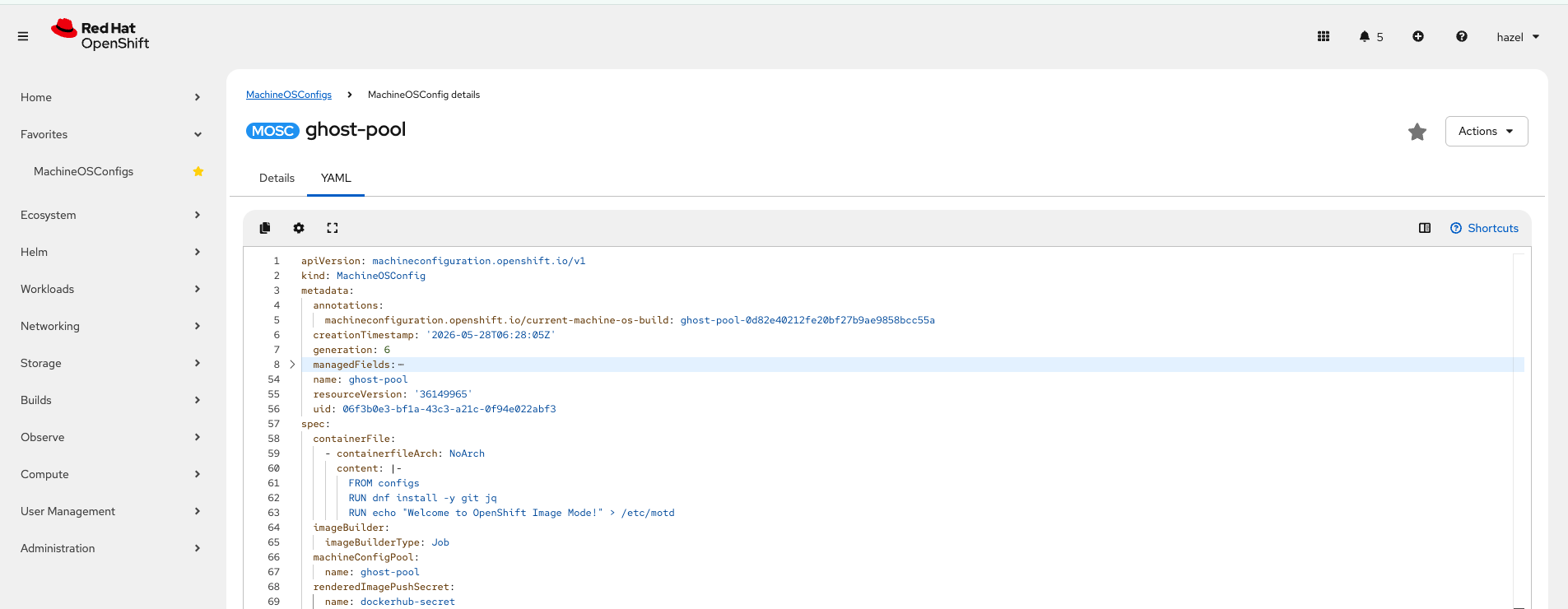Click the Red Hat OpenShift logo

pyautogui.click(x=100, y=35)
